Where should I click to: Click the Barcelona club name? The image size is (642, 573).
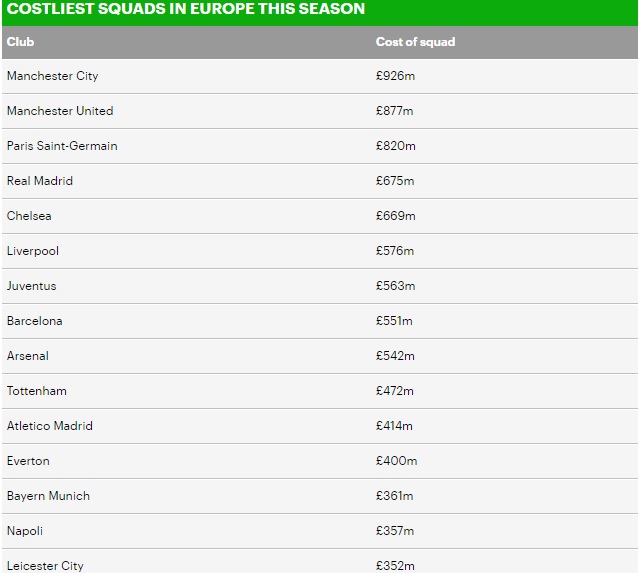click(x=34, y=321)
